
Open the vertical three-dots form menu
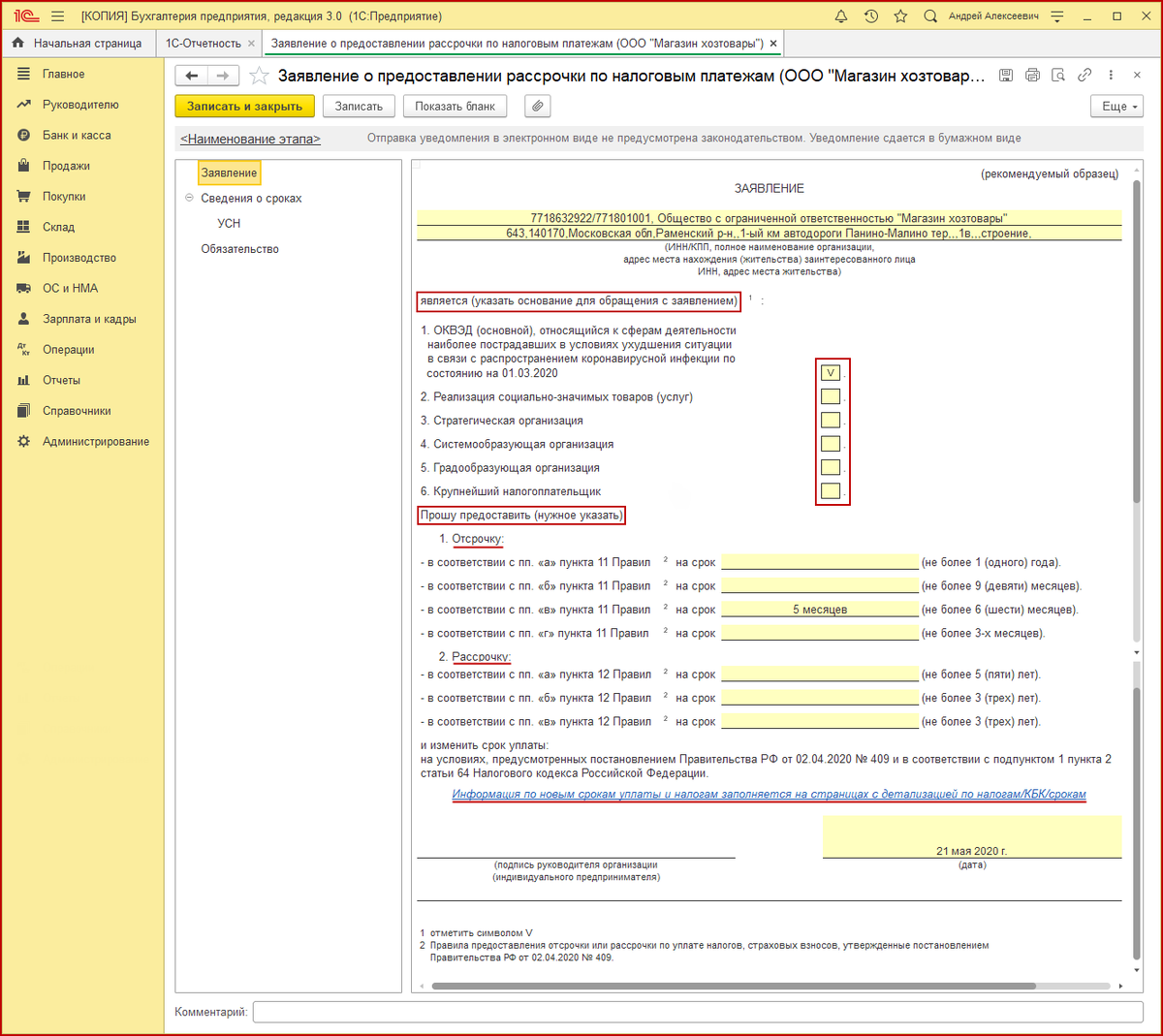1111,76
